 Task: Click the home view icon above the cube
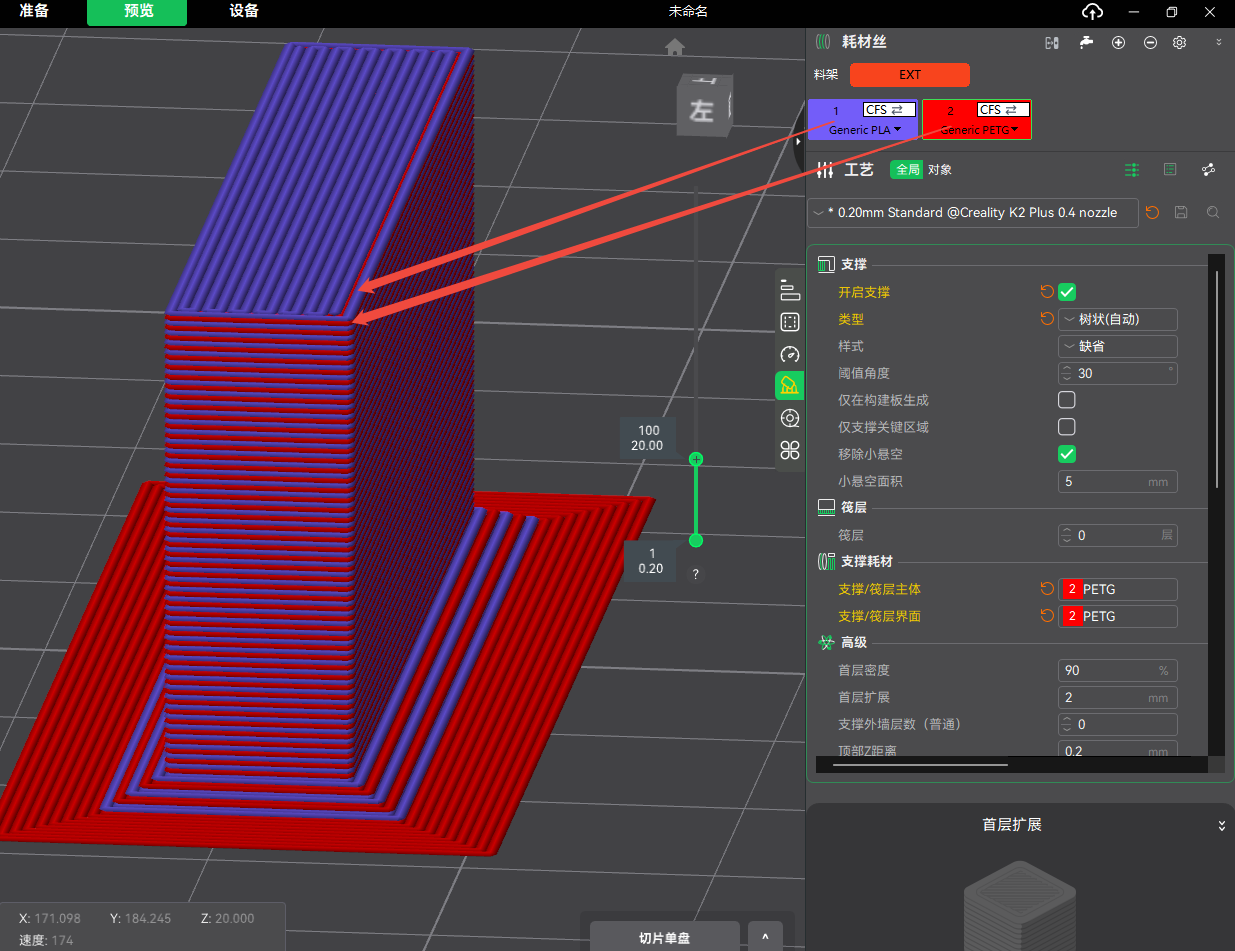pyautogui.click(x=675, y=48)
